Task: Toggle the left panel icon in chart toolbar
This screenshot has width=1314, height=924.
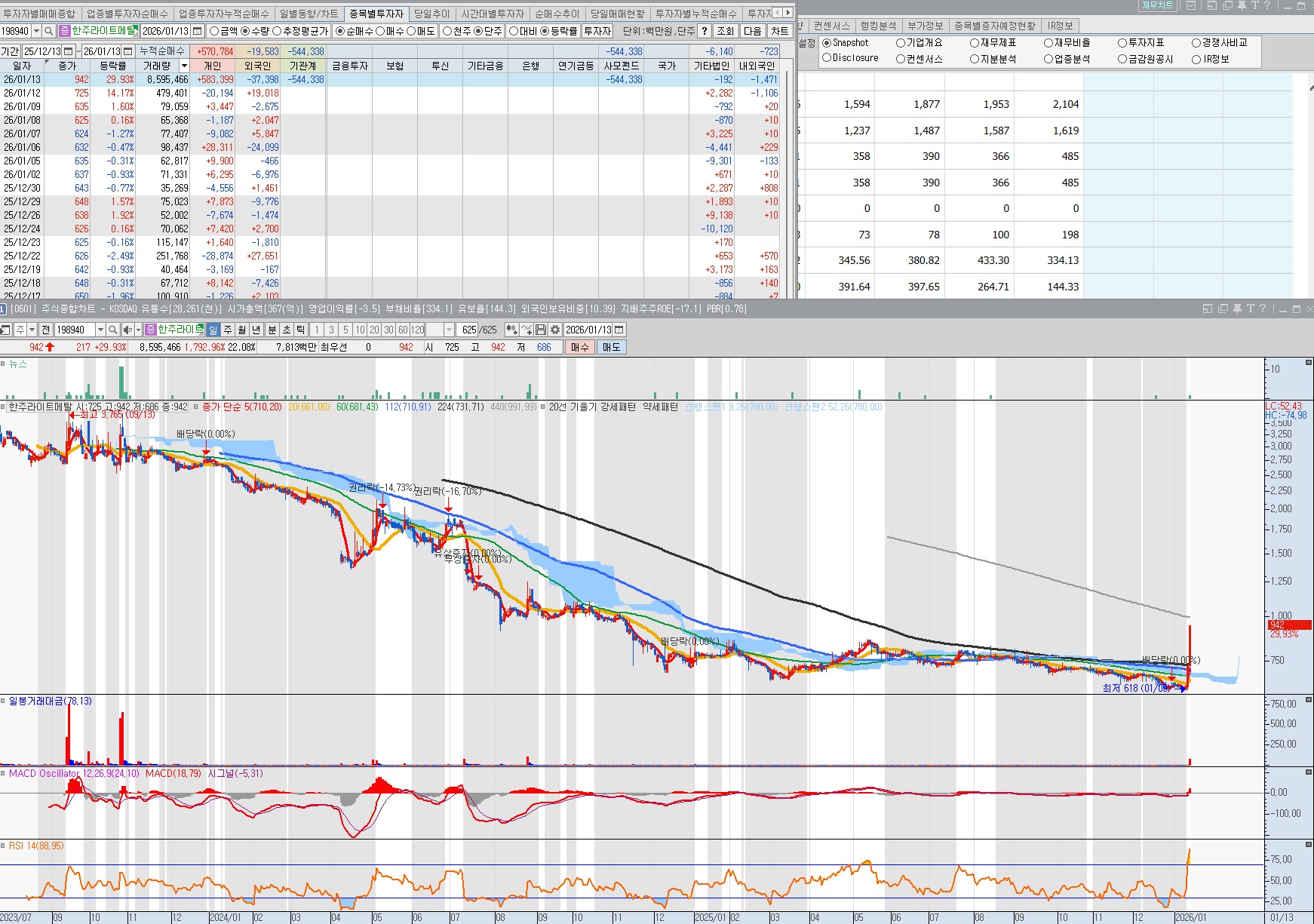Action: [6, 330]
